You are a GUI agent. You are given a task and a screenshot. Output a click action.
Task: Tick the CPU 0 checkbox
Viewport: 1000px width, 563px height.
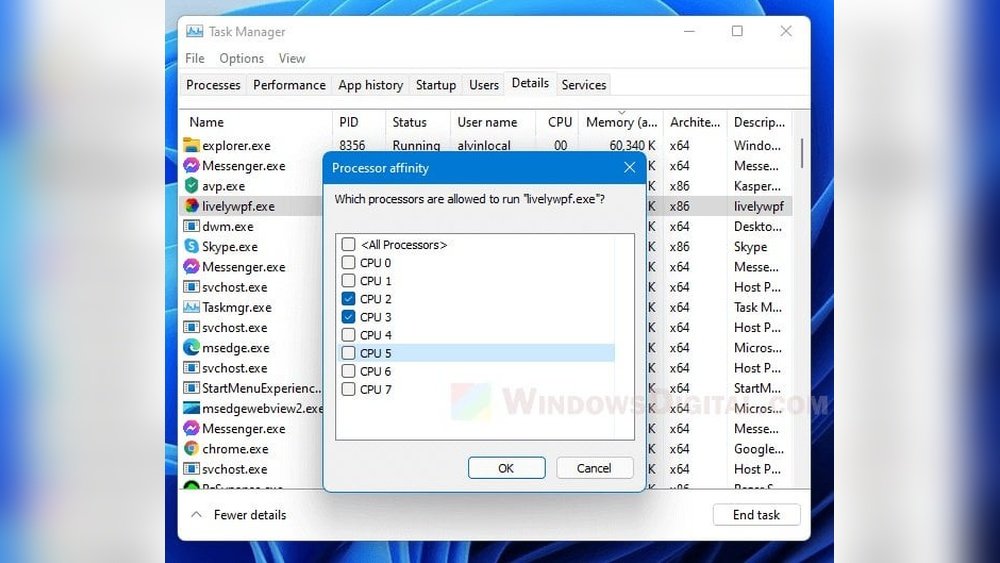click(348, 263)
